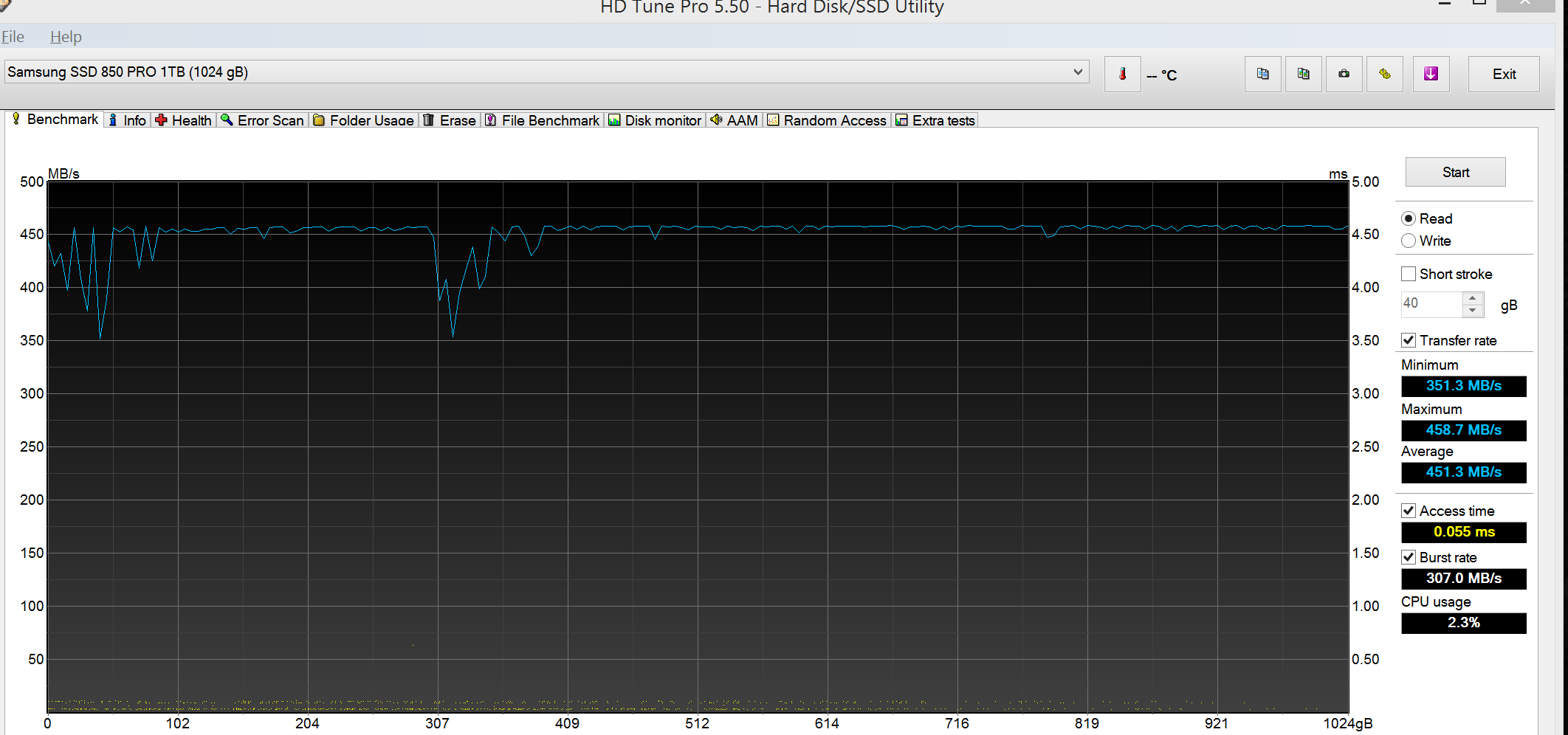The height and width of the screenshot is (735, 1568).
Task: Copy screenshot to clipboard icon
Action: (x=1303, y=74)
